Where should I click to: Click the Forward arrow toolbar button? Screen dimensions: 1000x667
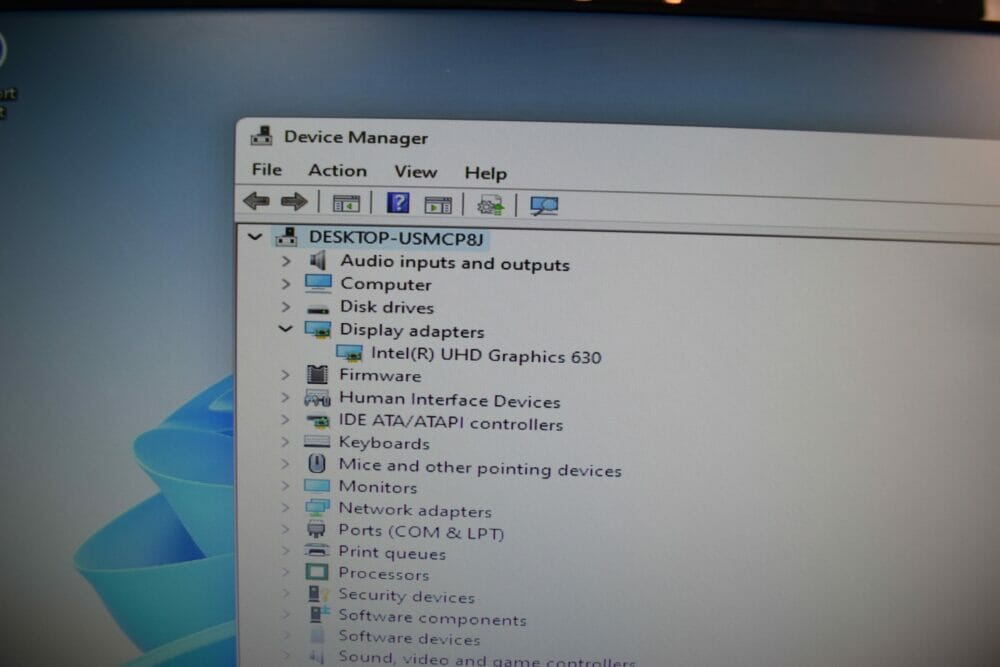point(294,202)
